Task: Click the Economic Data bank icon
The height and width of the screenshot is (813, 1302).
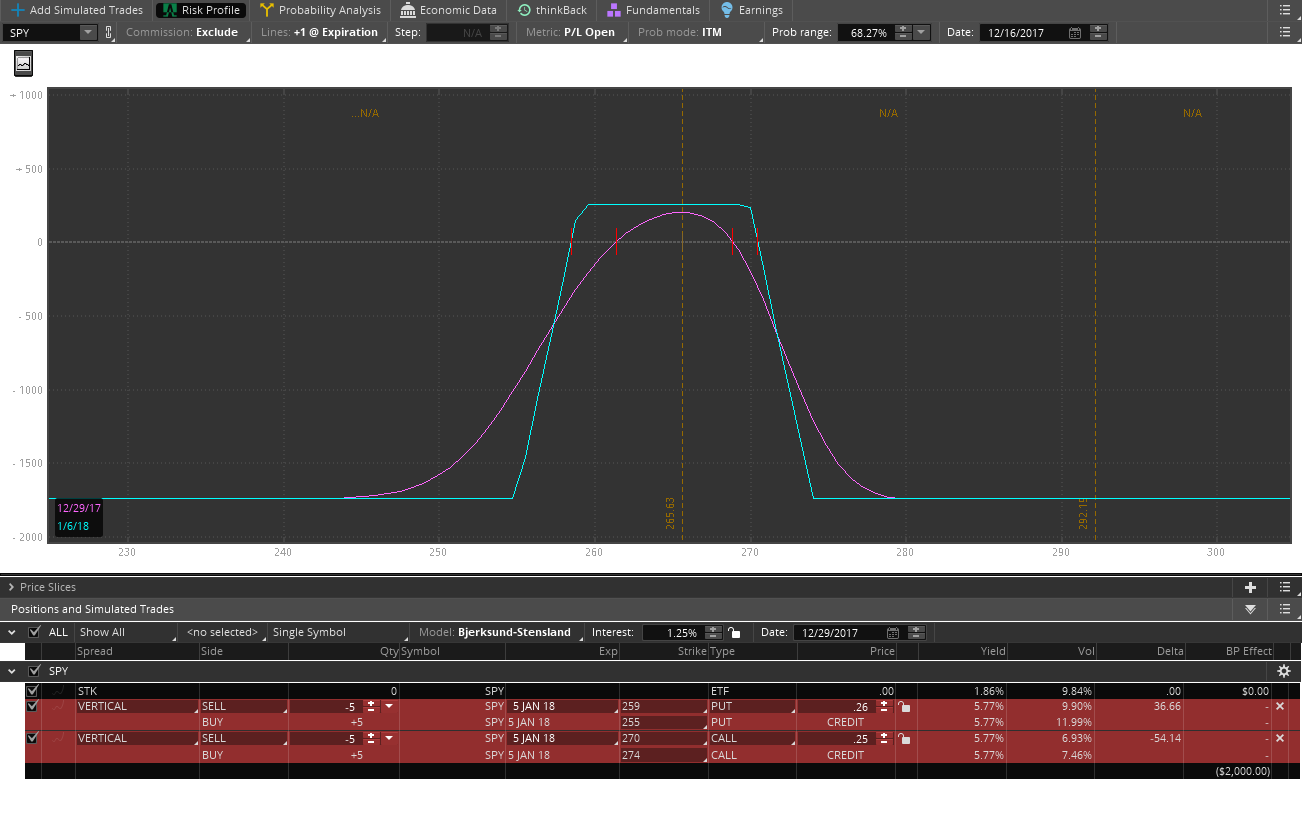Action: click(408, 10)
